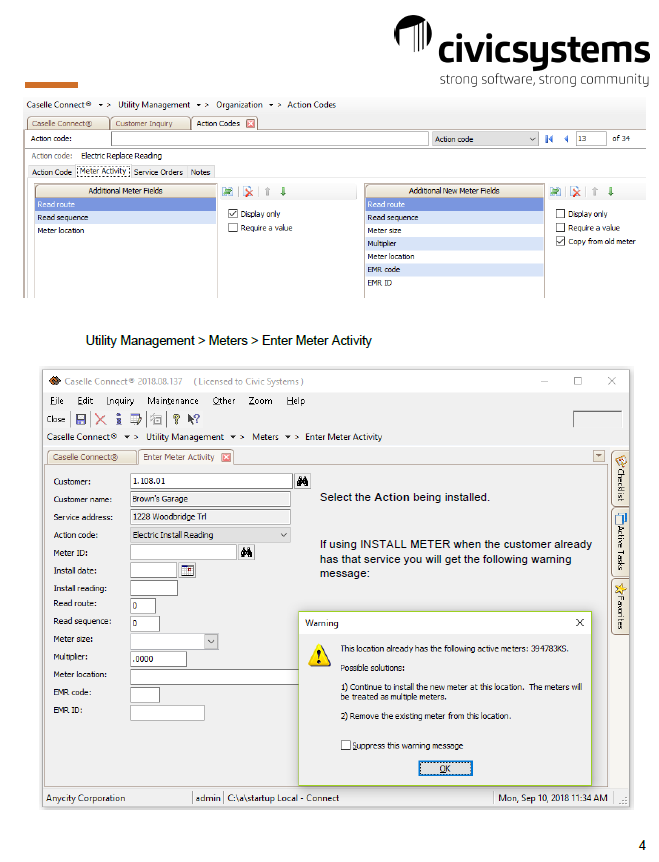Click the blue info icon in toolbar
This screenshot has height=862, width=659.
[x=118, y=419]
